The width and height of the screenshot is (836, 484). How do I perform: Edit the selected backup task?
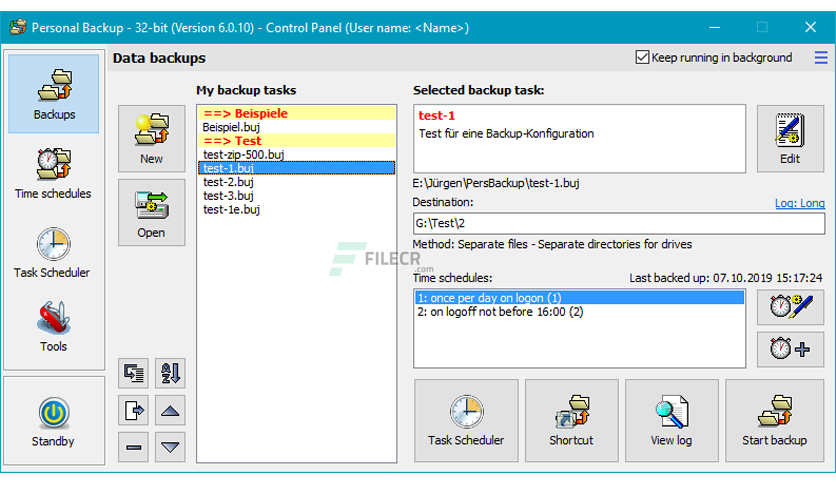click(x=789, y=139)
